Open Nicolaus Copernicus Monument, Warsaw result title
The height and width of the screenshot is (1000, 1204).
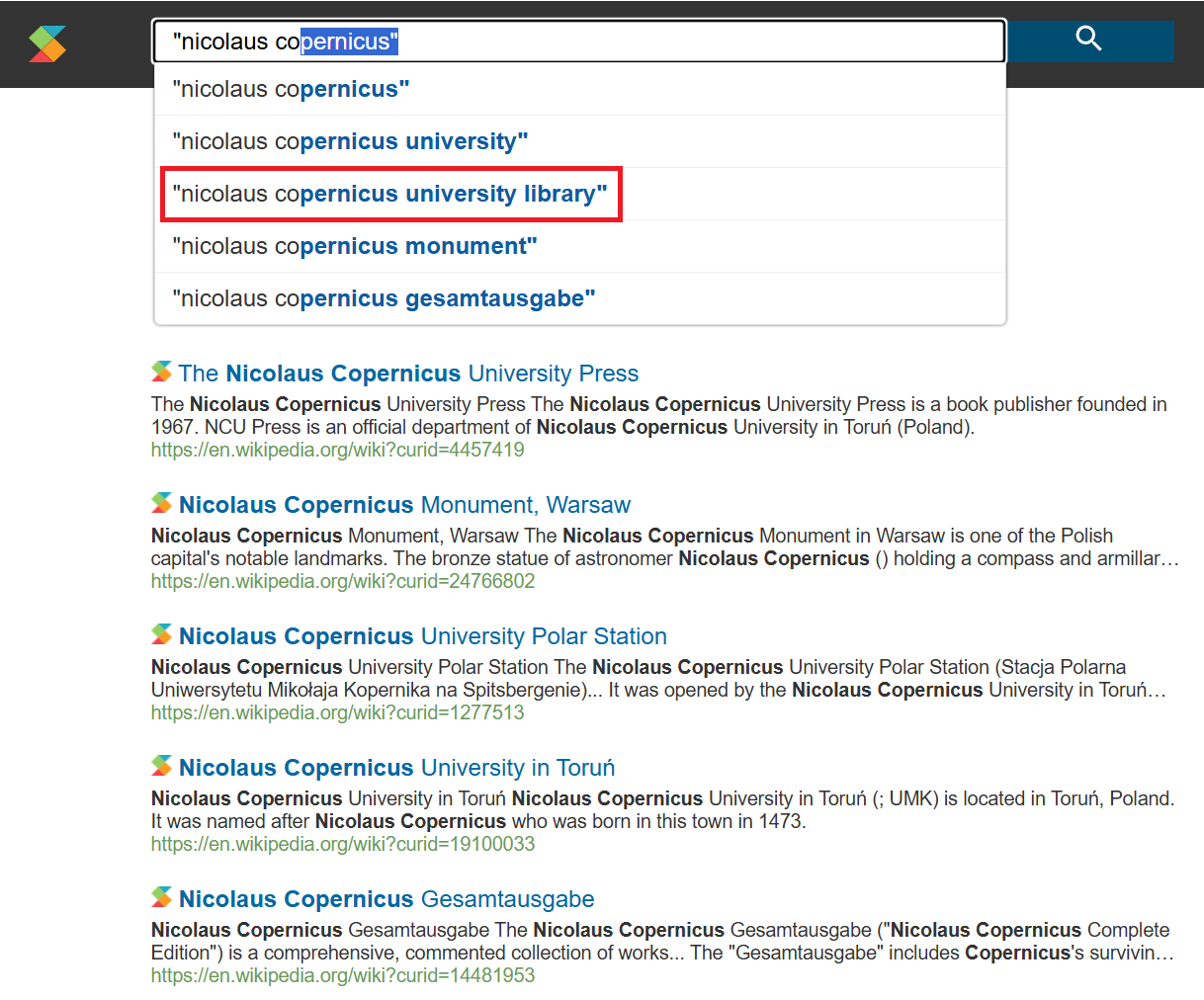[x=404, y=505]
